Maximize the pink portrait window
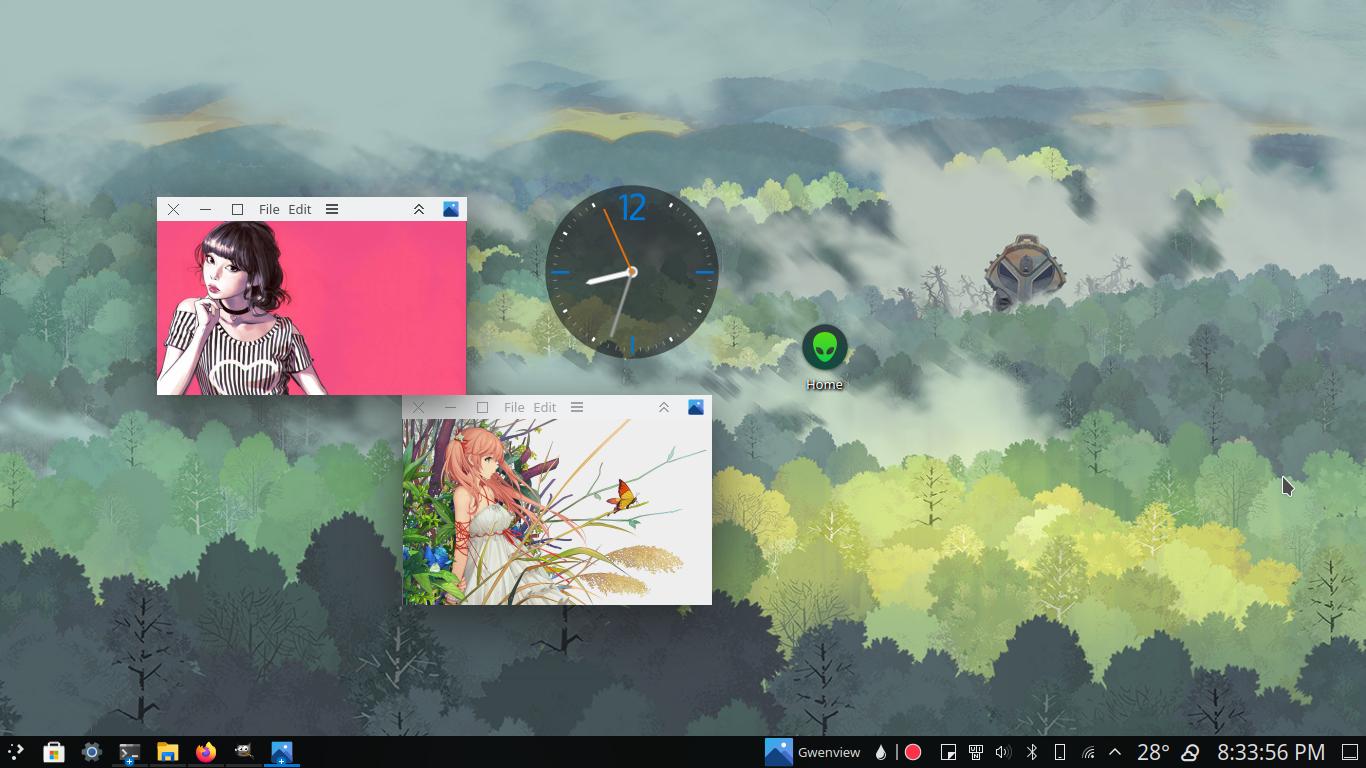Screen dimensions: 1366x768 (x=237, y=209)
